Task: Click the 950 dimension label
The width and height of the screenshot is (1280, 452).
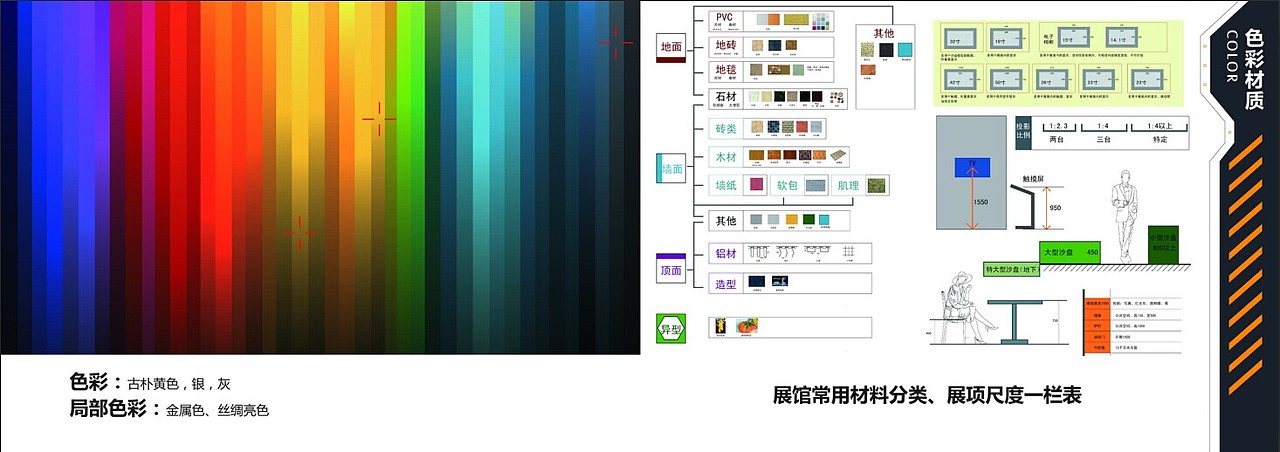Action: 1057,209
